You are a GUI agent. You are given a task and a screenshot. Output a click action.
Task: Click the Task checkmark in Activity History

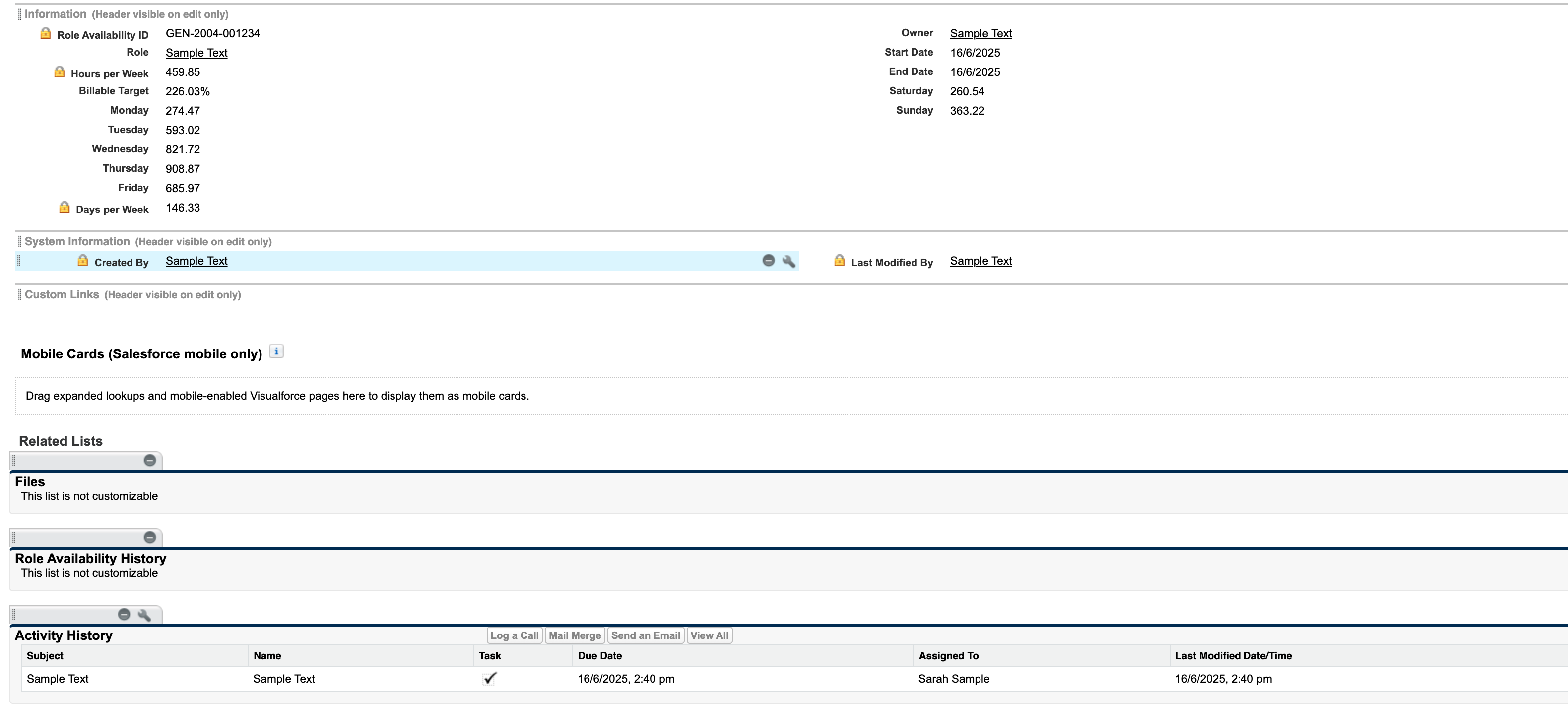490,678
